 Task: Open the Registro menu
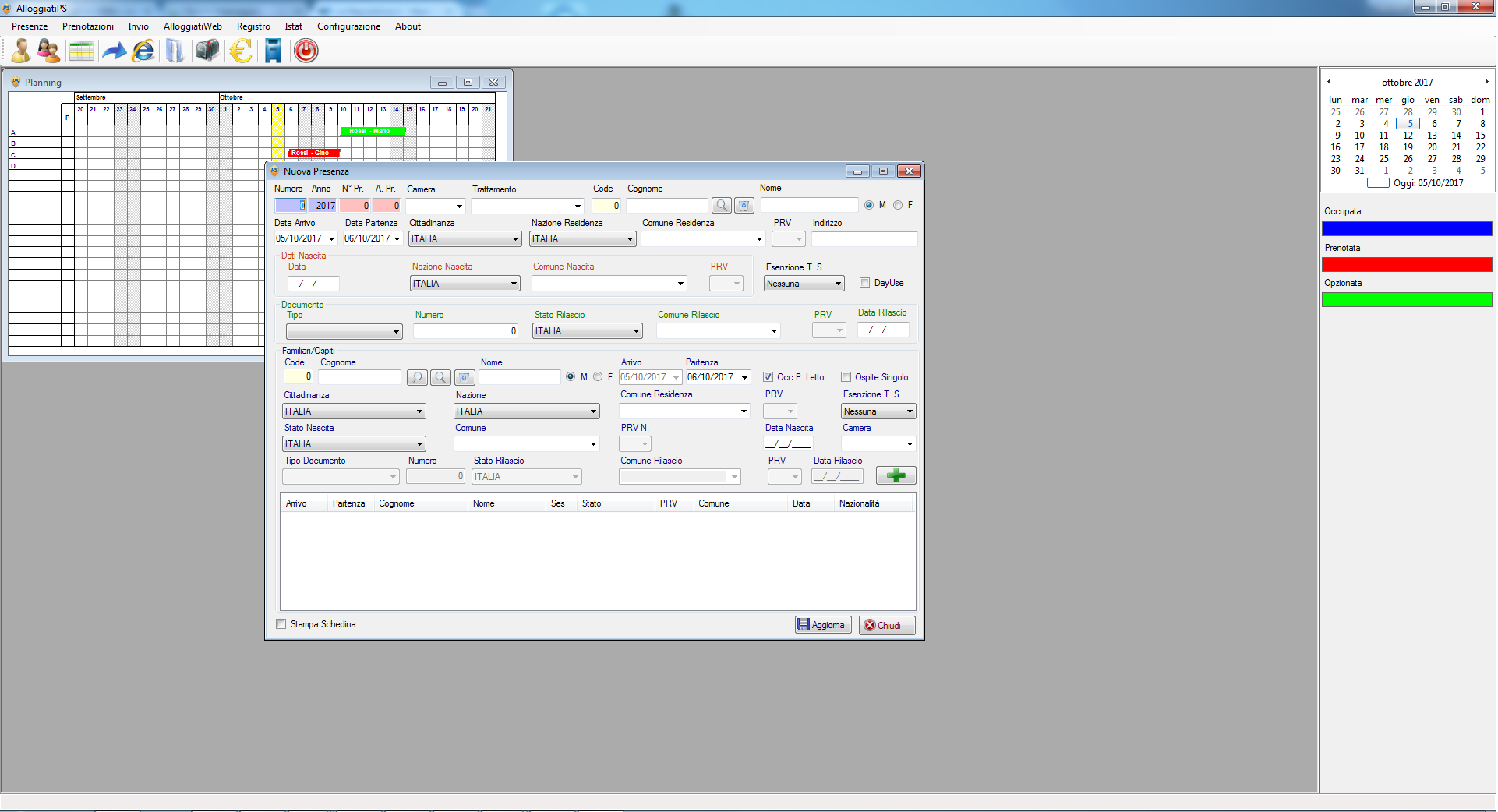point(253,26)
